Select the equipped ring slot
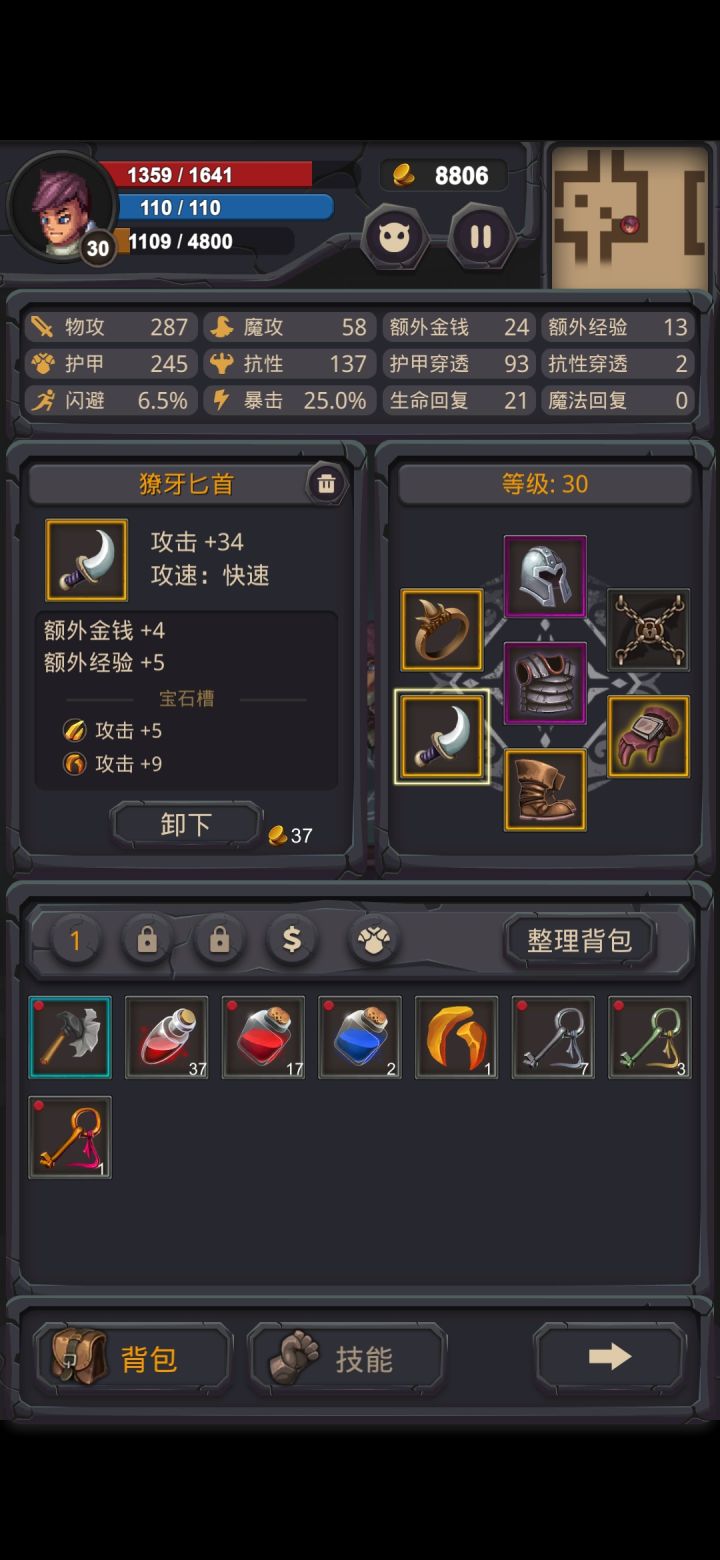 click(x=442, y=629)
